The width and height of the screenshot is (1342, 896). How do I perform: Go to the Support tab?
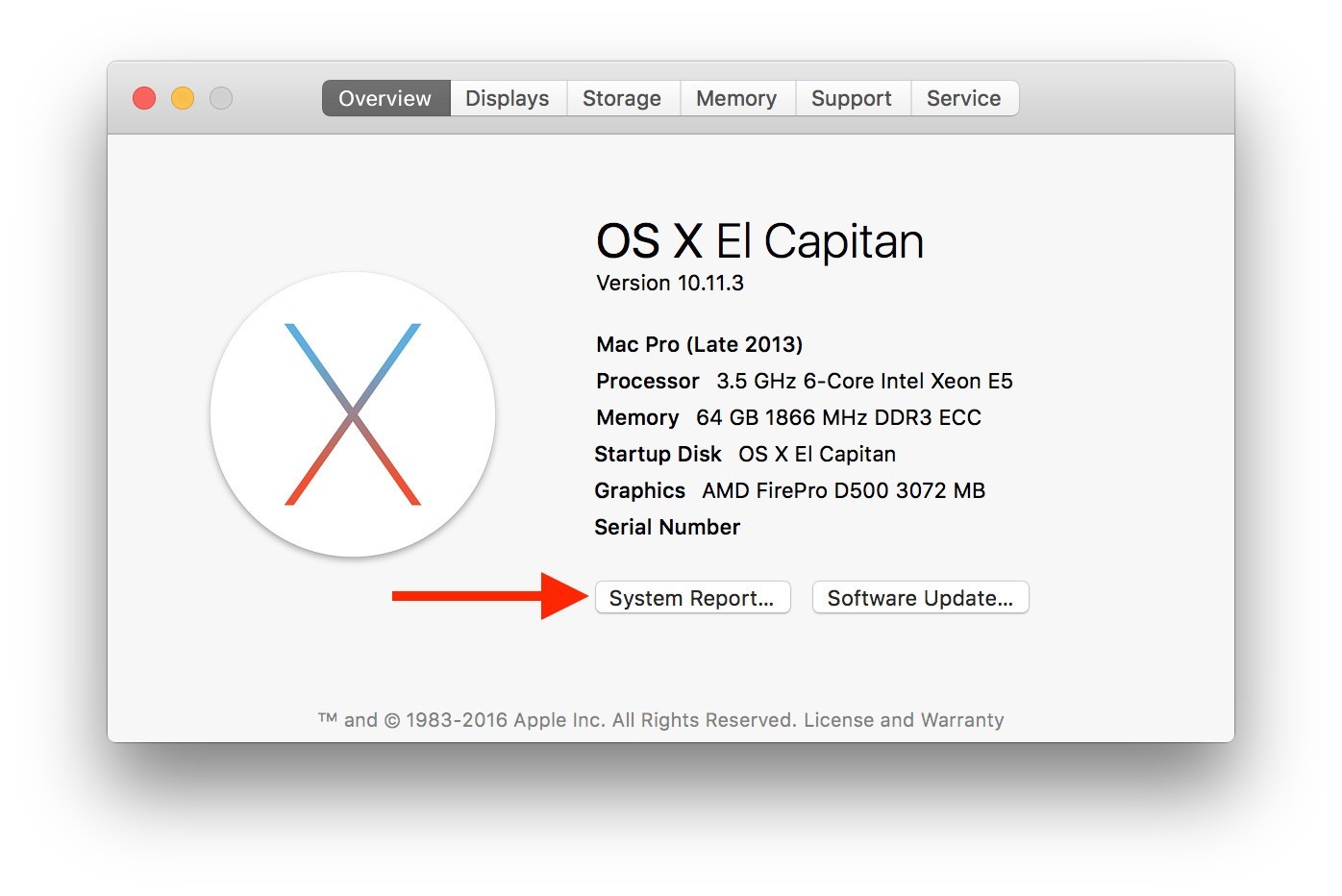[x=852, y=98]
